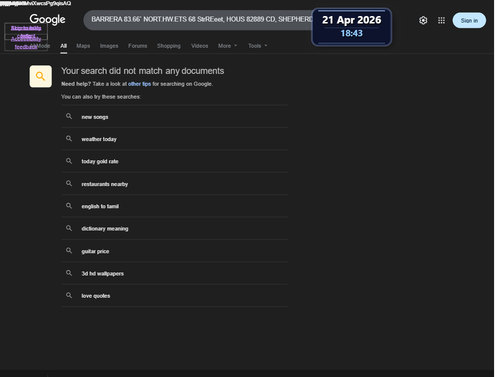Click the Google logo
500x377 pixels.
(47, 20)
